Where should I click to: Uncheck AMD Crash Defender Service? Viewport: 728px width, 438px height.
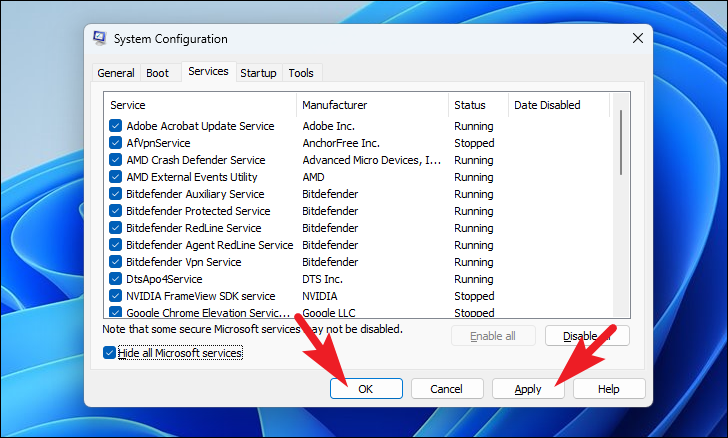(x=115, y=160)
